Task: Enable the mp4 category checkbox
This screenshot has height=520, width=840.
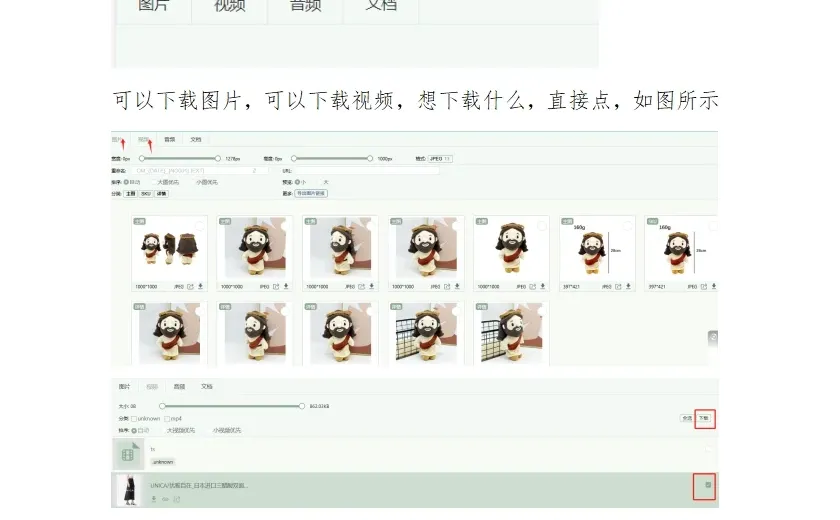Action: pyautogui.click(x=167, y=419)
